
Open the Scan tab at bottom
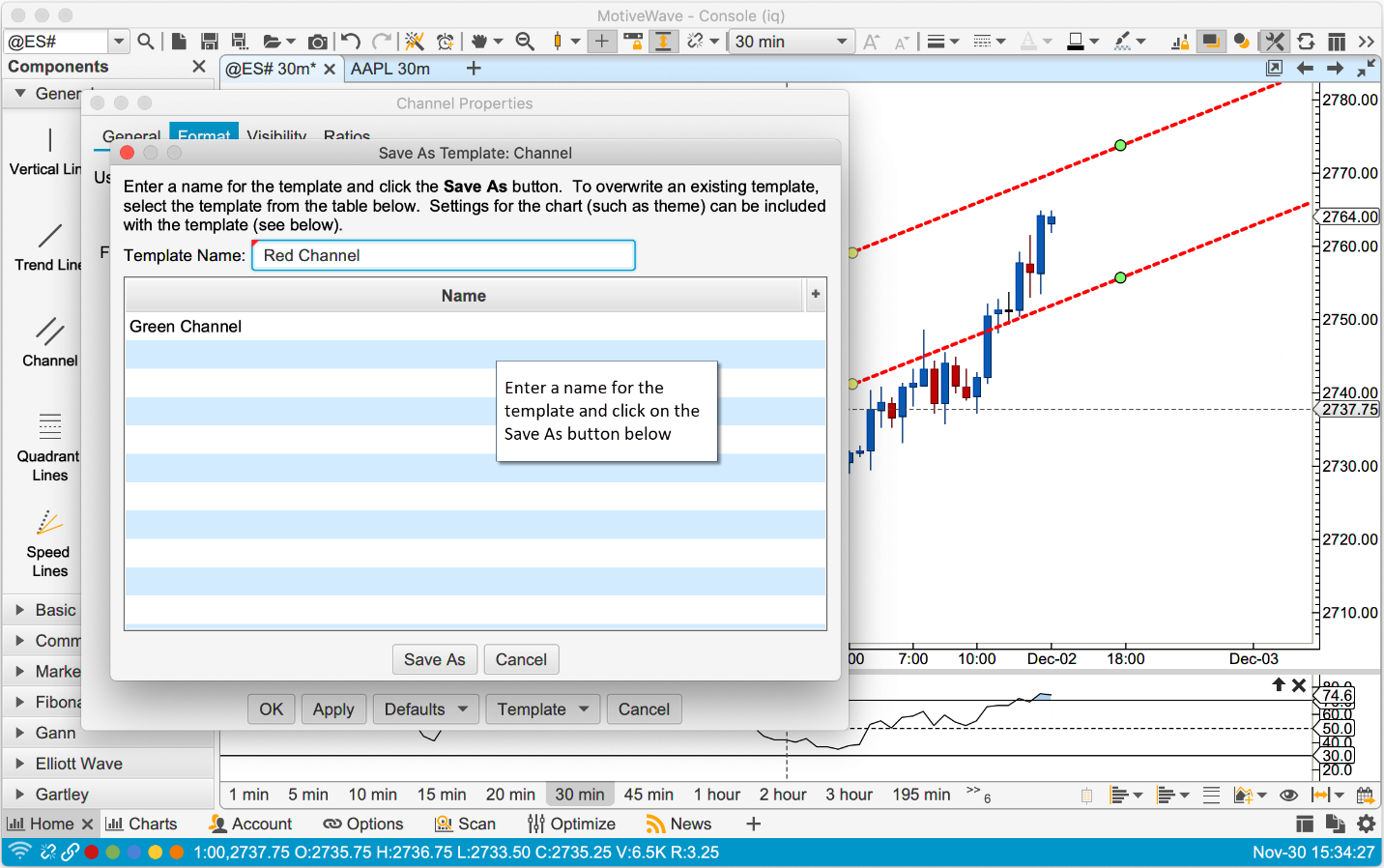[466, 824]
